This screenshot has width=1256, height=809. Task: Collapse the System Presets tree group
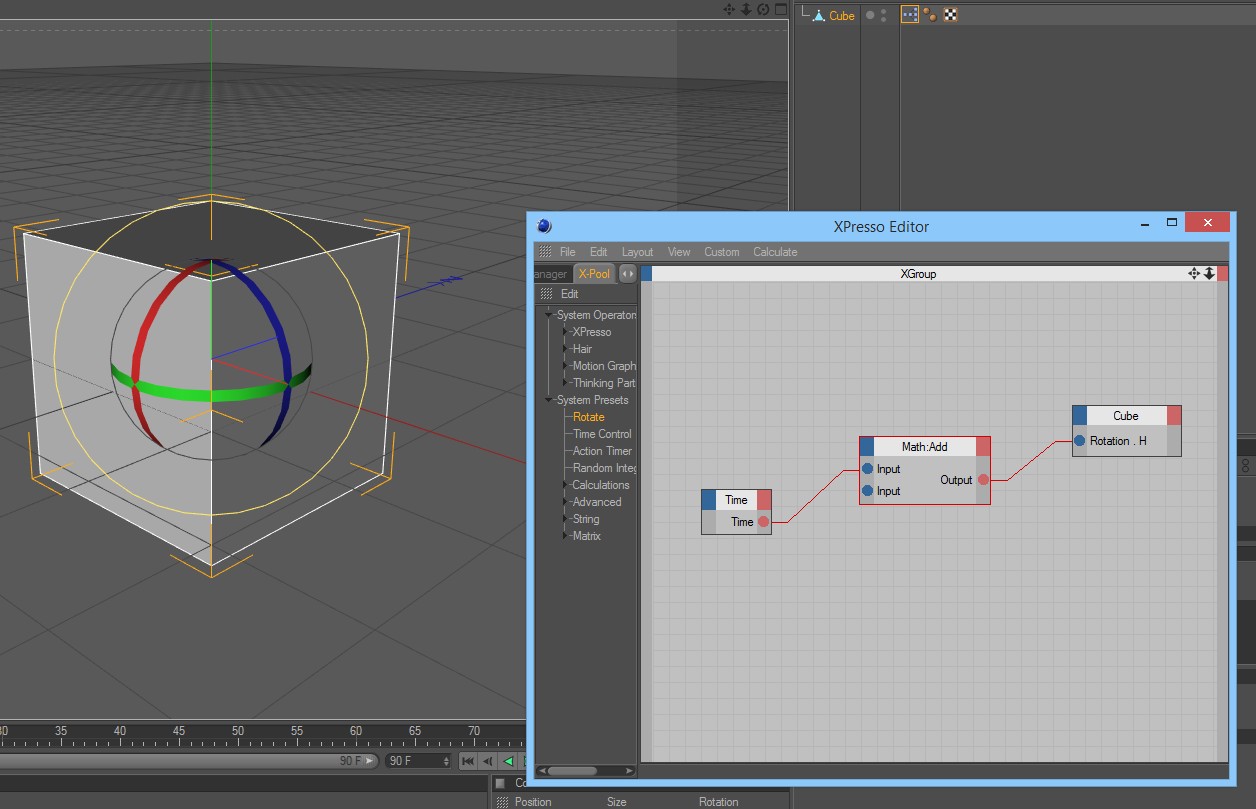(549, 400)
